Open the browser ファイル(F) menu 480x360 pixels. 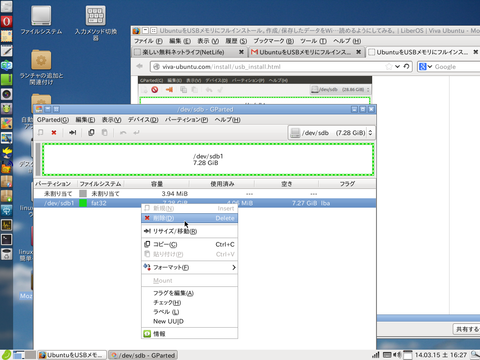(148, 41)
